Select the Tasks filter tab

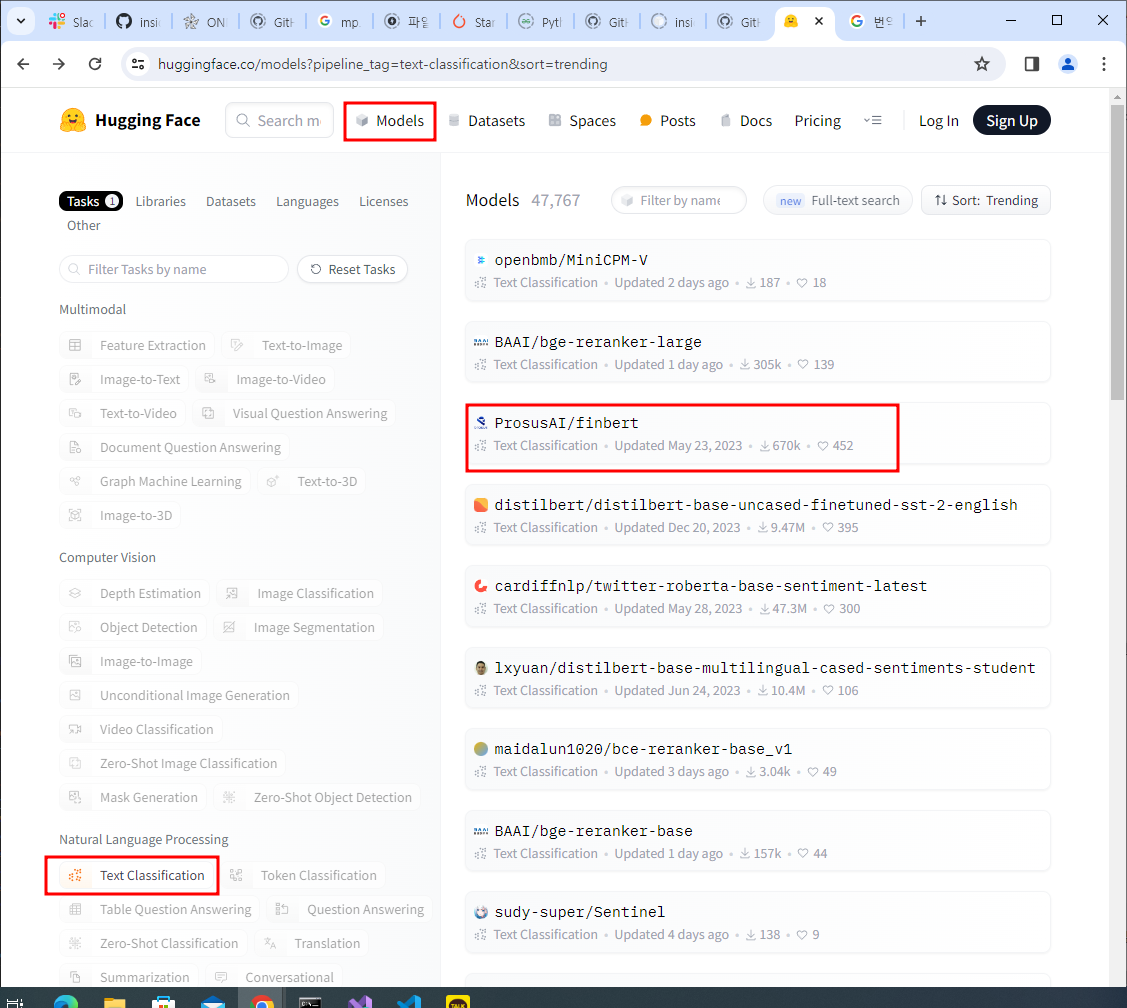(x=91, y=201)
